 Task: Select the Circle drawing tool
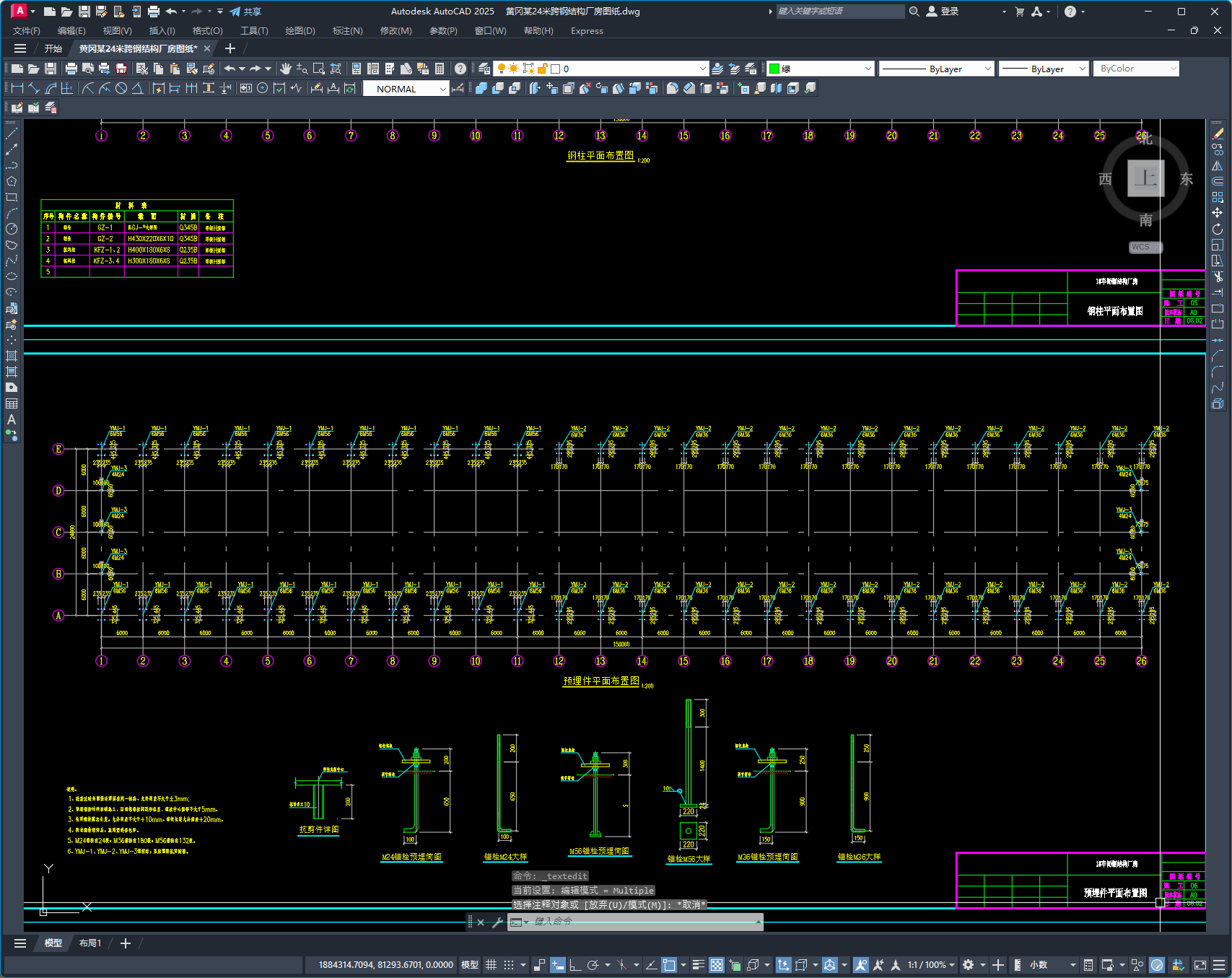click(12, 229)
